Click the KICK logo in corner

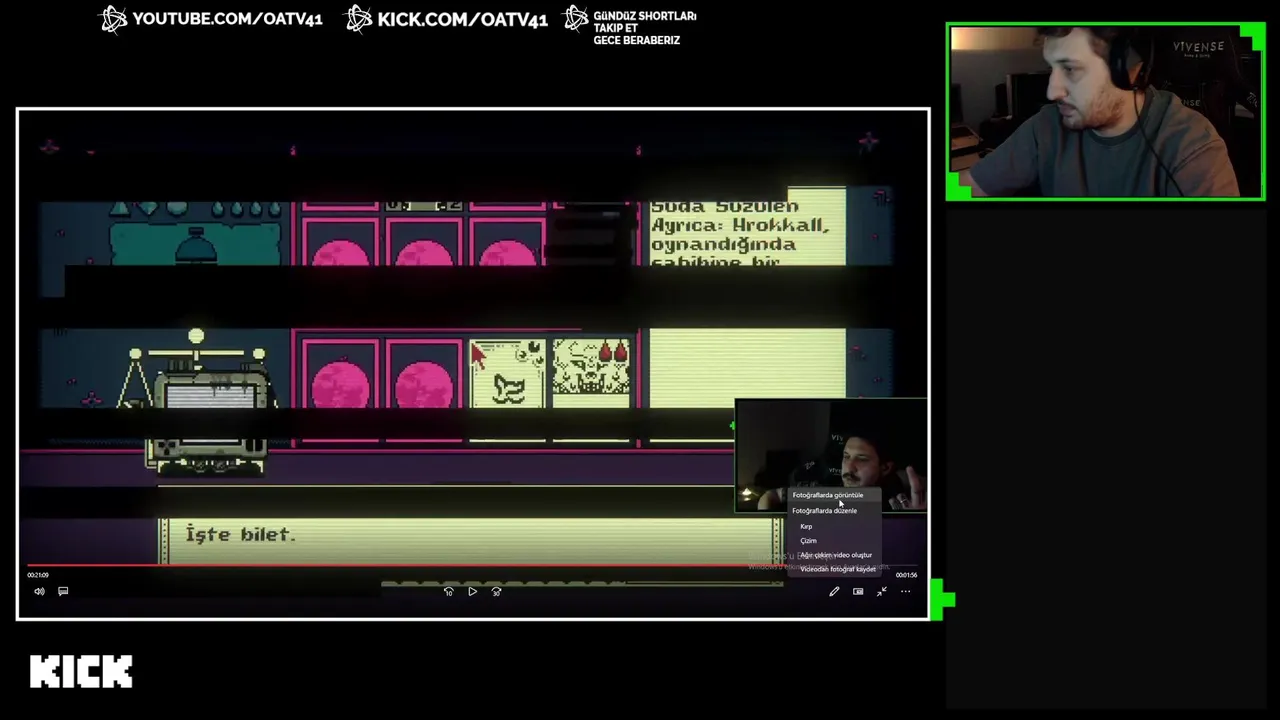81,672
